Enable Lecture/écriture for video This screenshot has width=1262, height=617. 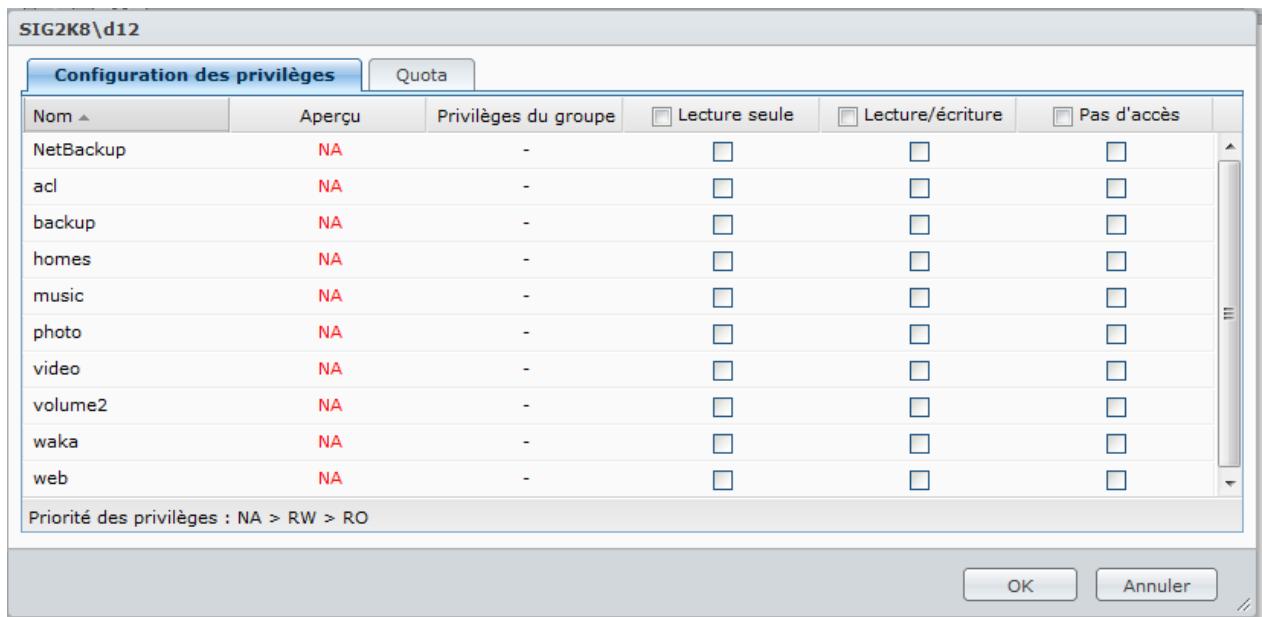point(917,370)
